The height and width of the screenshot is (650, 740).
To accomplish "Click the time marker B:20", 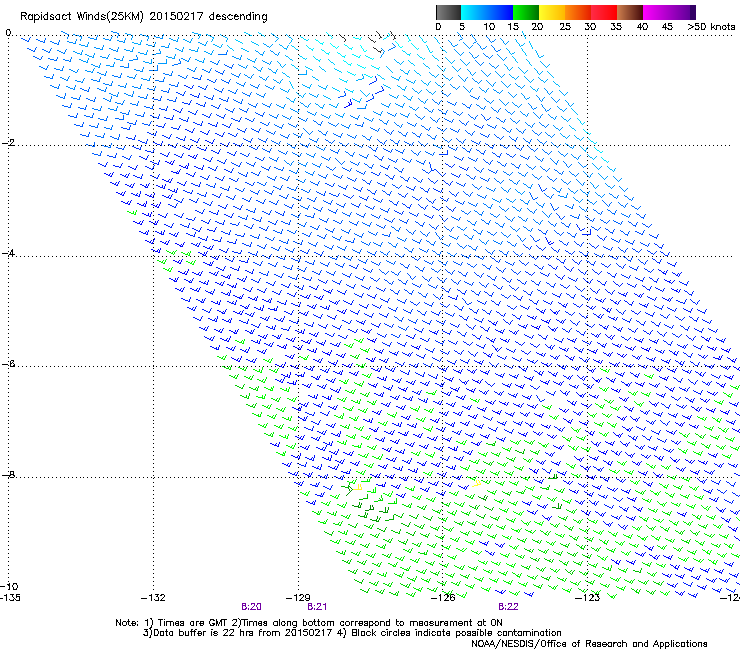I will (x=251, y=607).
